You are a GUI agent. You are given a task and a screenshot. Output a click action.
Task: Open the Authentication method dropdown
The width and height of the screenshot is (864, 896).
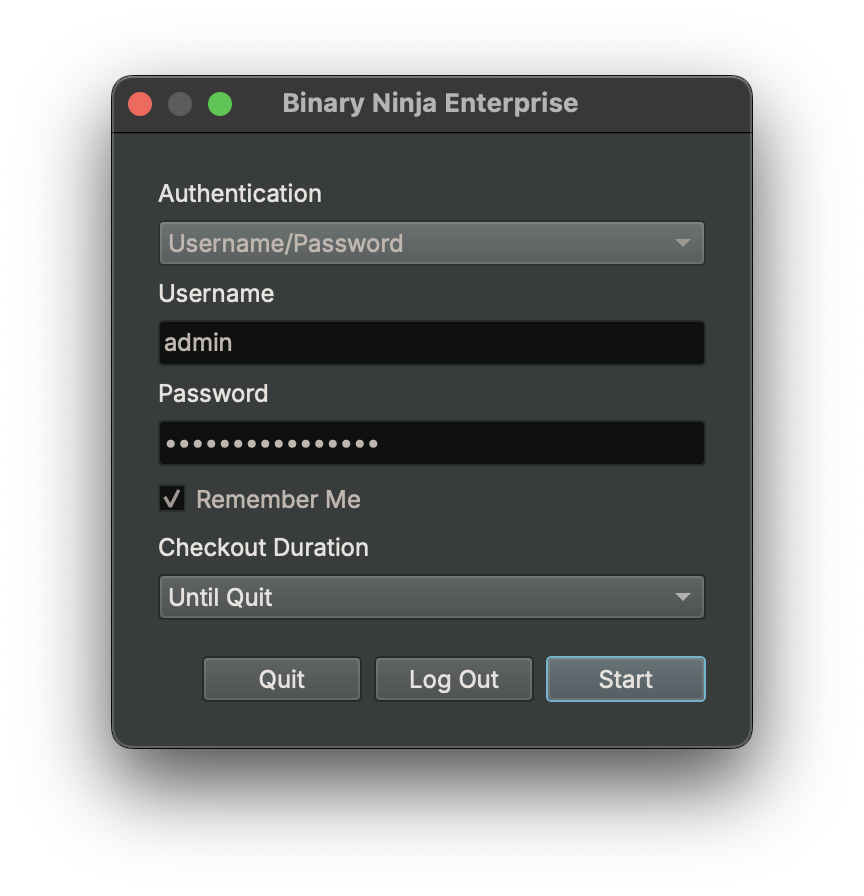[430, 242]
